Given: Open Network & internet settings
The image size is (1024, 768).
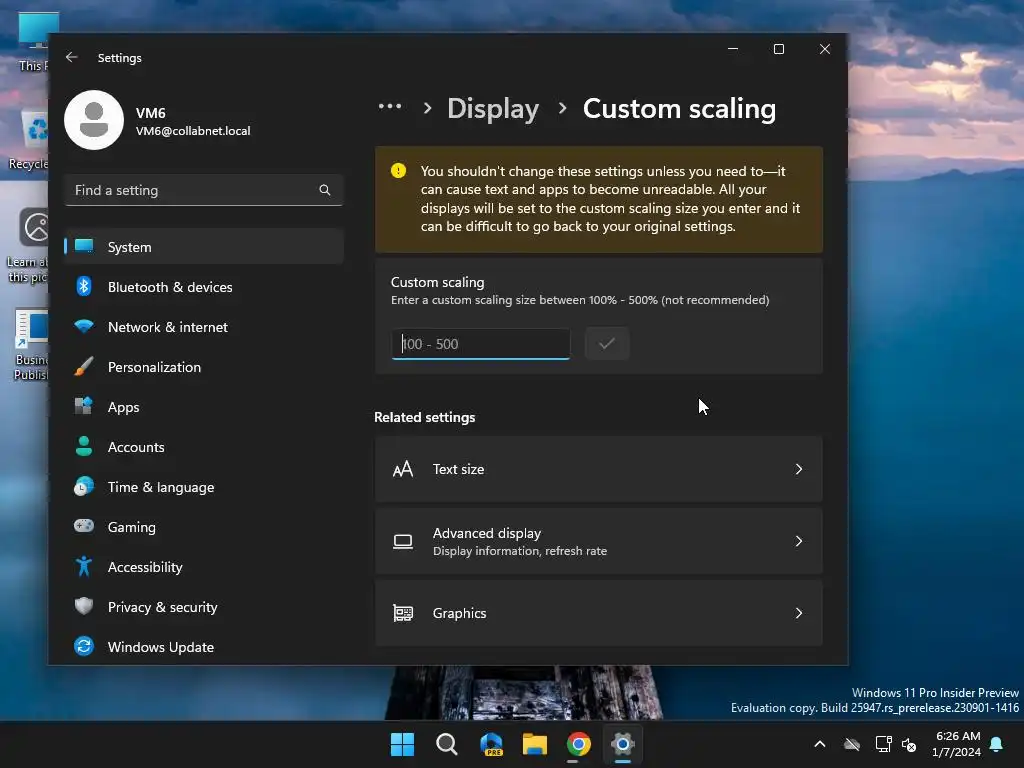Looking at the screenshot, I should click(x=204, y=327).
